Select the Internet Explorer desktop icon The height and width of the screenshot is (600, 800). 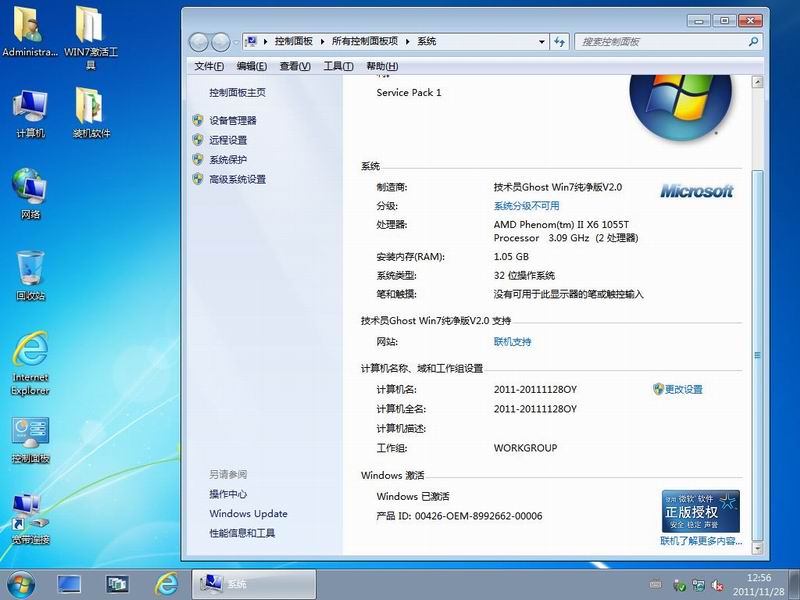[30, 363]
